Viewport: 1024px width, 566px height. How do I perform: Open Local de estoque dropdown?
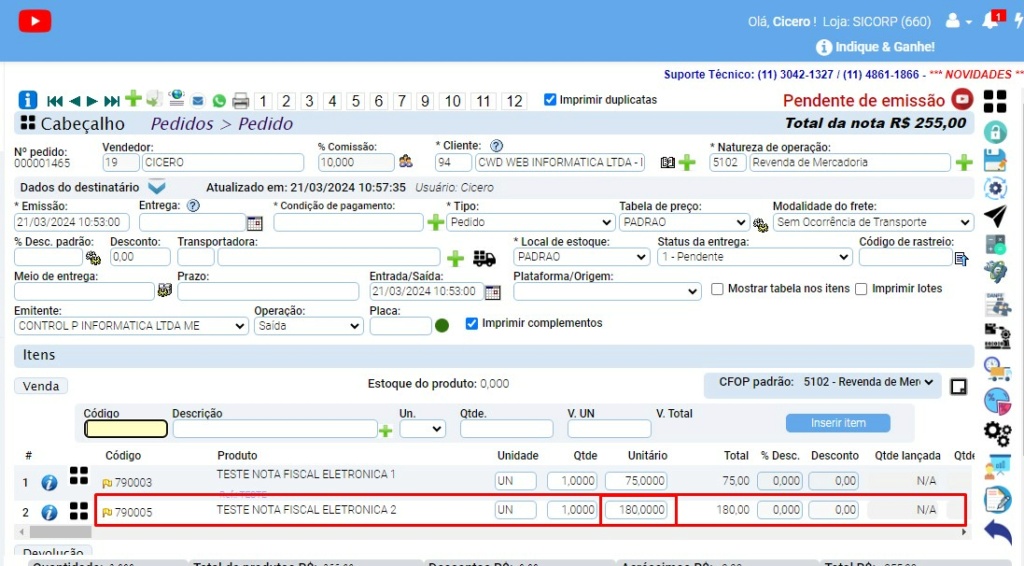pos(581,257)
